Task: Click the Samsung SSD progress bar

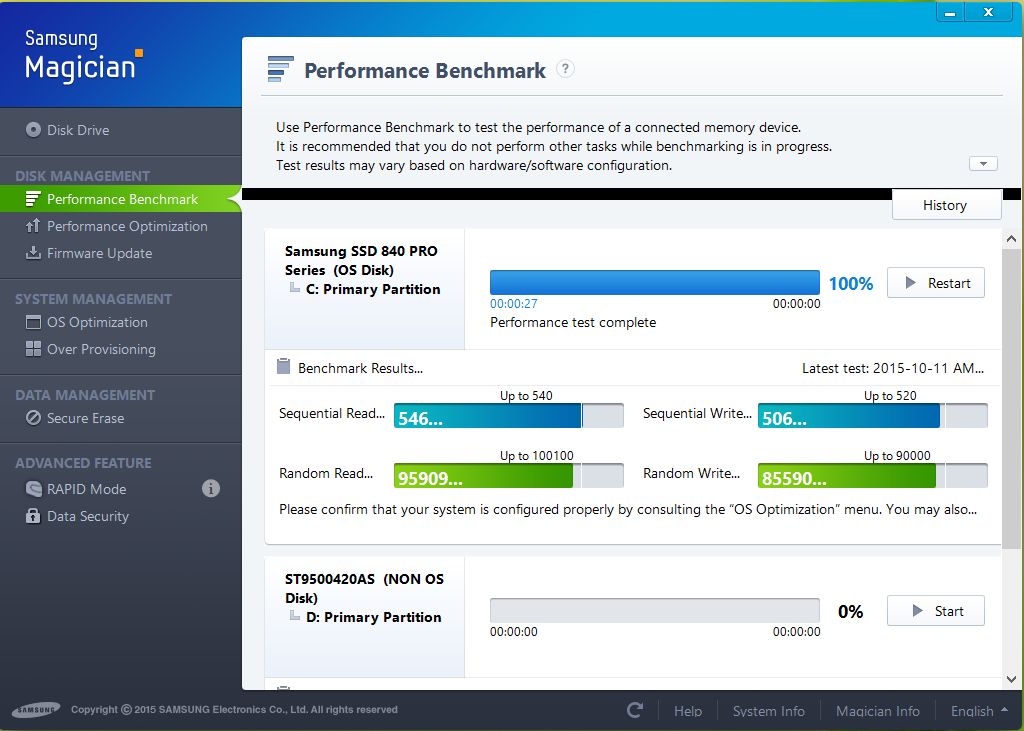Action: coord(654,283)
